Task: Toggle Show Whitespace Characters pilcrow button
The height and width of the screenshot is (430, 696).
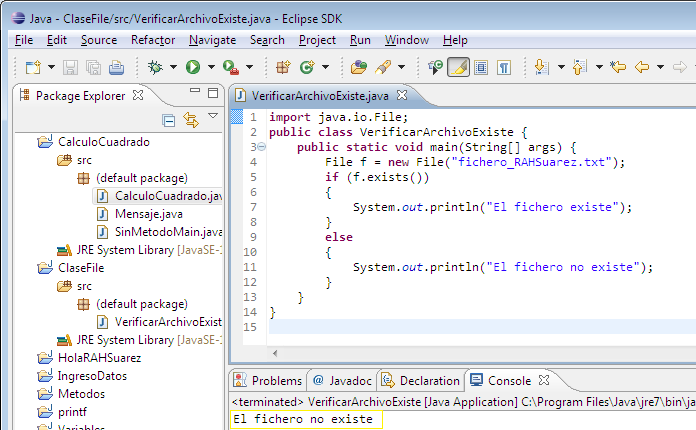Action: pyautogui.click(x=504, y=67)
